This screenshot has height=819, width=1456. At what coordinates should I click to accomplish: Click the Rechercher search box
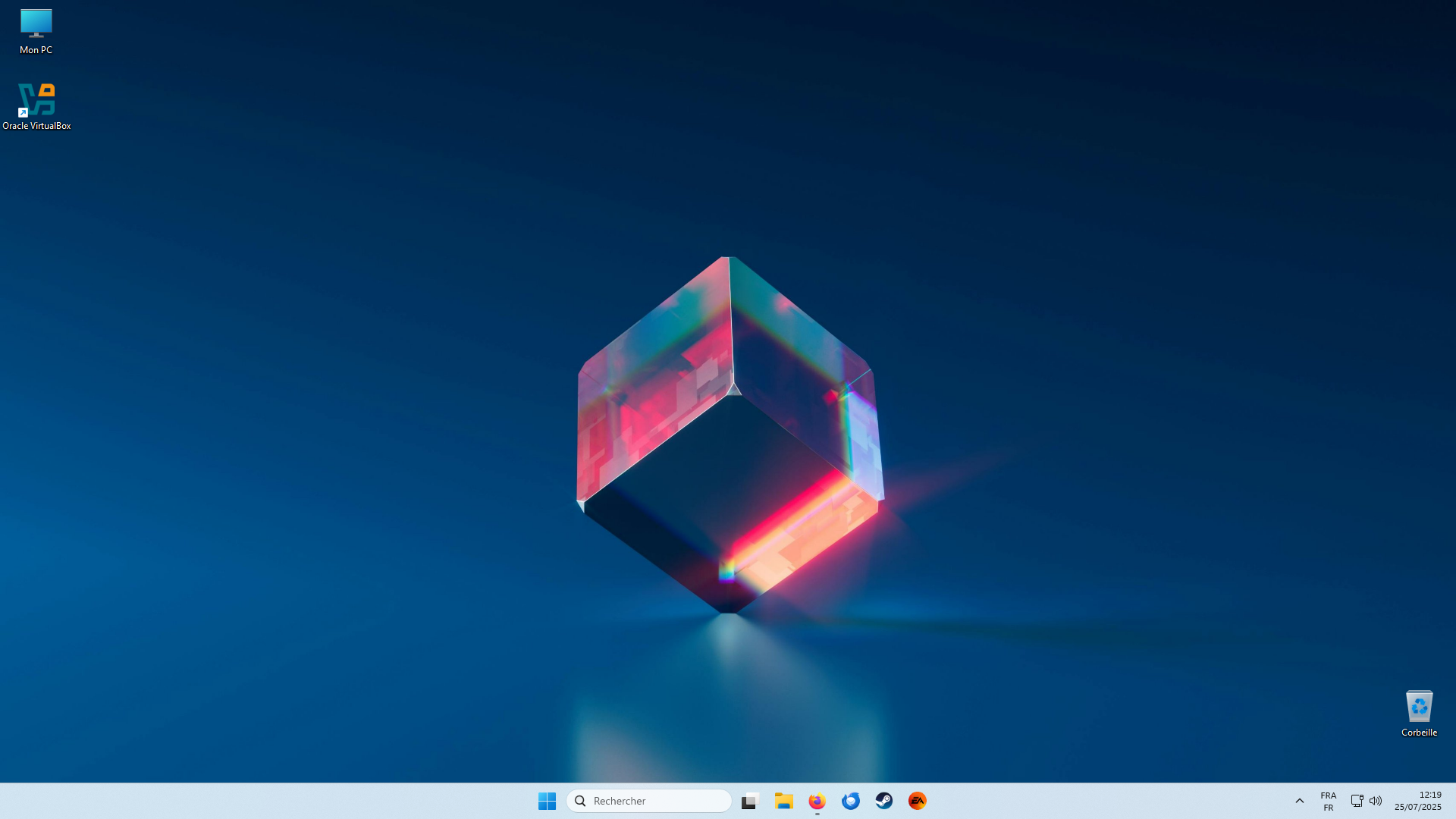tap(649, 801)
